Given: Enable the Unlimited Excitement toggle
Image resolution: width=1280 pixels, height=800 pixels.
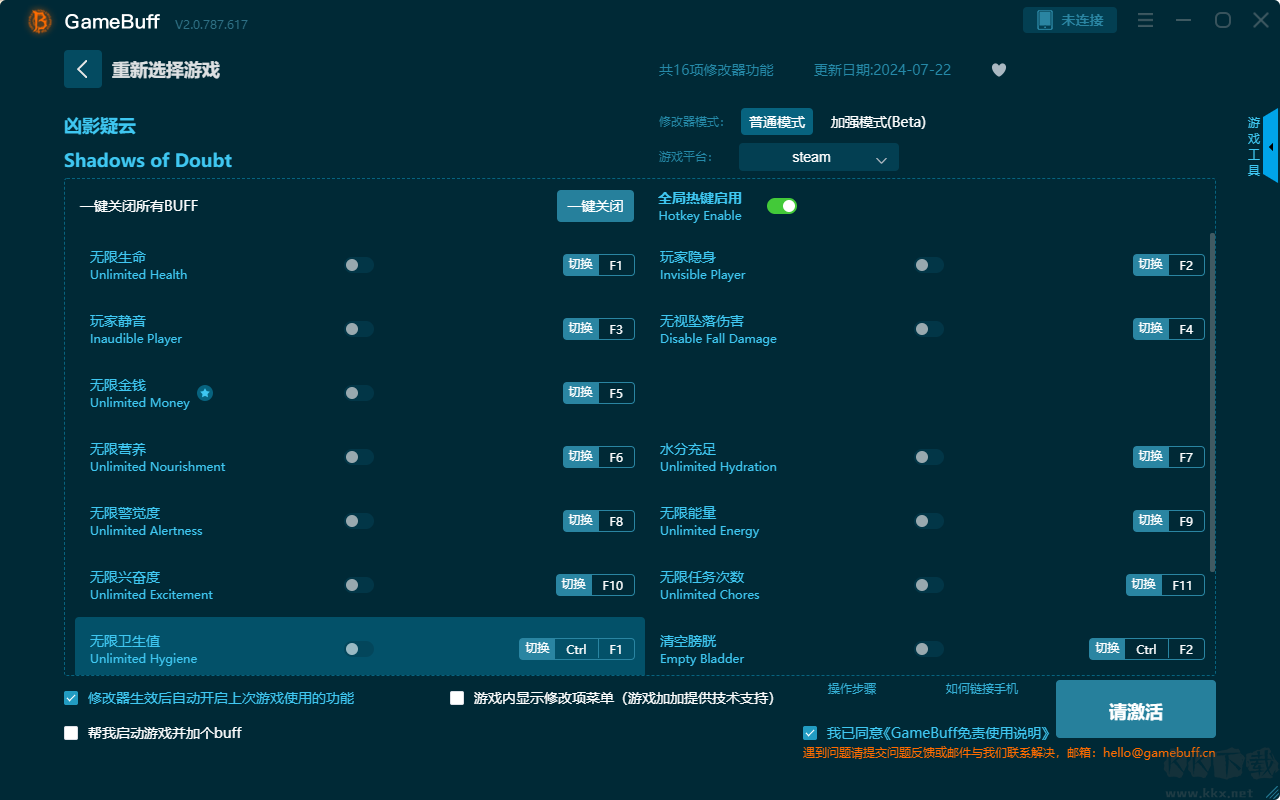Looking at the screenshot, I should pyautogui.click(x=359, y=585).
